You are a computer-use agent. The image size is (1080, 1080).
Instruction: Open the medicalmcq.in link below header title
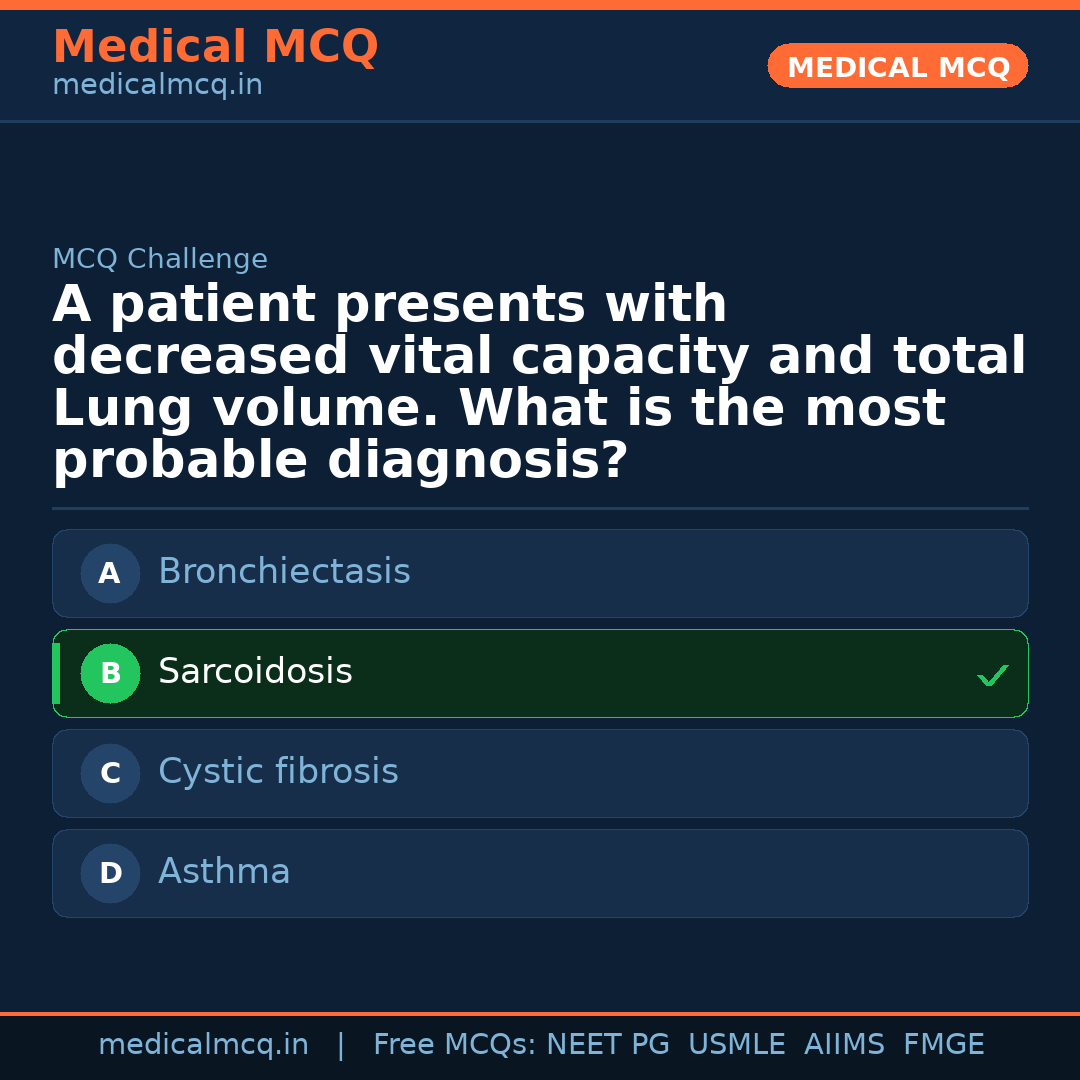coord(157,86)
